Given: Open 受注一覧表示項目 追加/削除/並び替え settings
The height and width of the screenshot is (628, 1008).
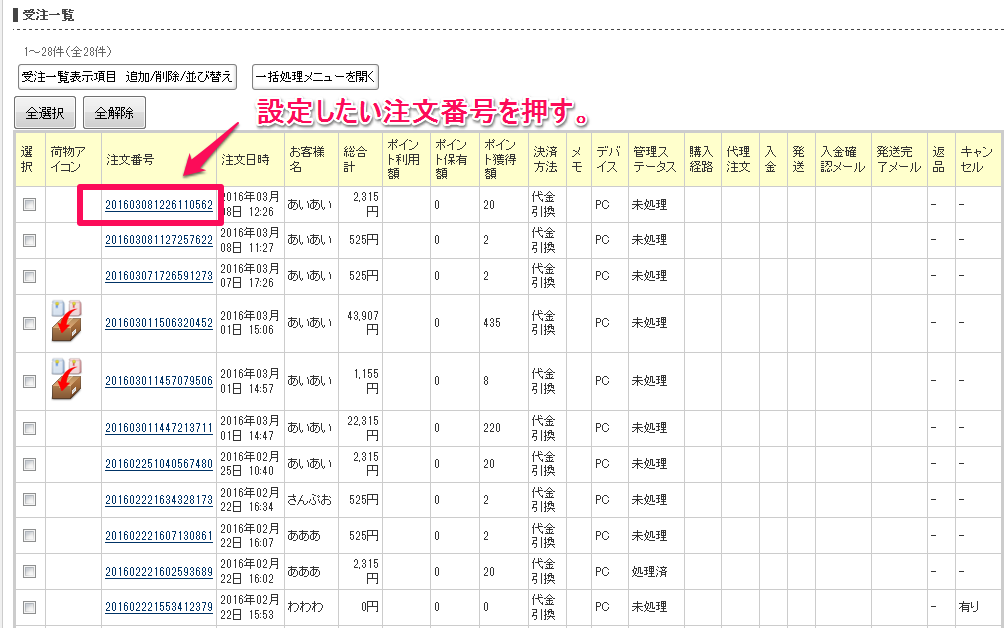Looking at the screenshot, I should tap(127, 77).
